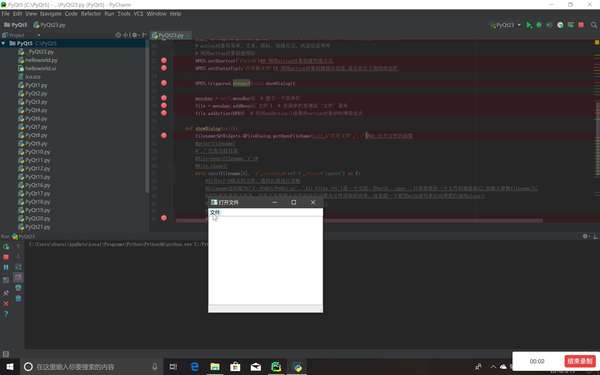Pause output using Run panel pause icon
600x375 pixels.
coord(6,267)
